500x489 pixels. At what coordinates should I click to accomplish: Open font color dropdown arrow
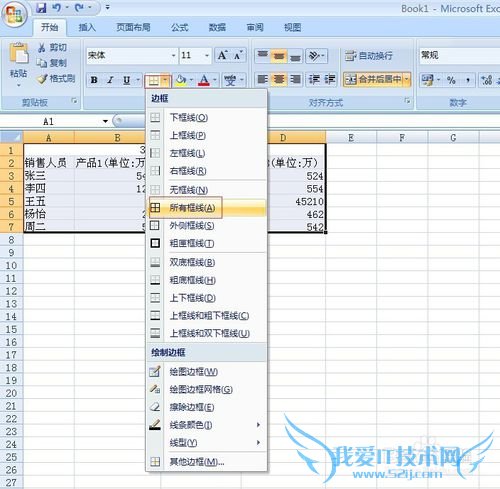point(215,80)
